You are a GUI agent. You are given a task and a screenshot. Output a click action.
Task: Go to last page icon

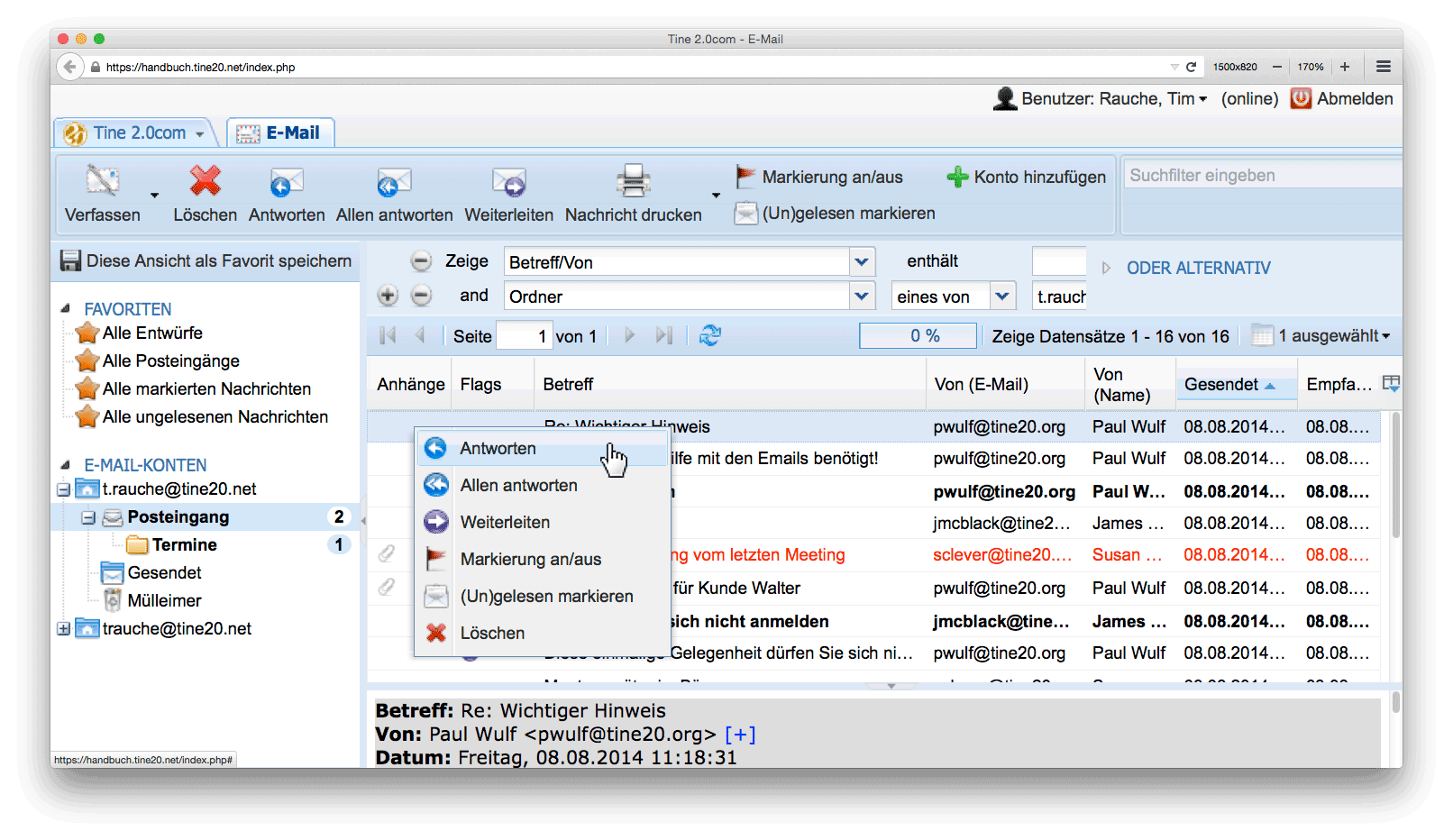click(x=664, y=335)
